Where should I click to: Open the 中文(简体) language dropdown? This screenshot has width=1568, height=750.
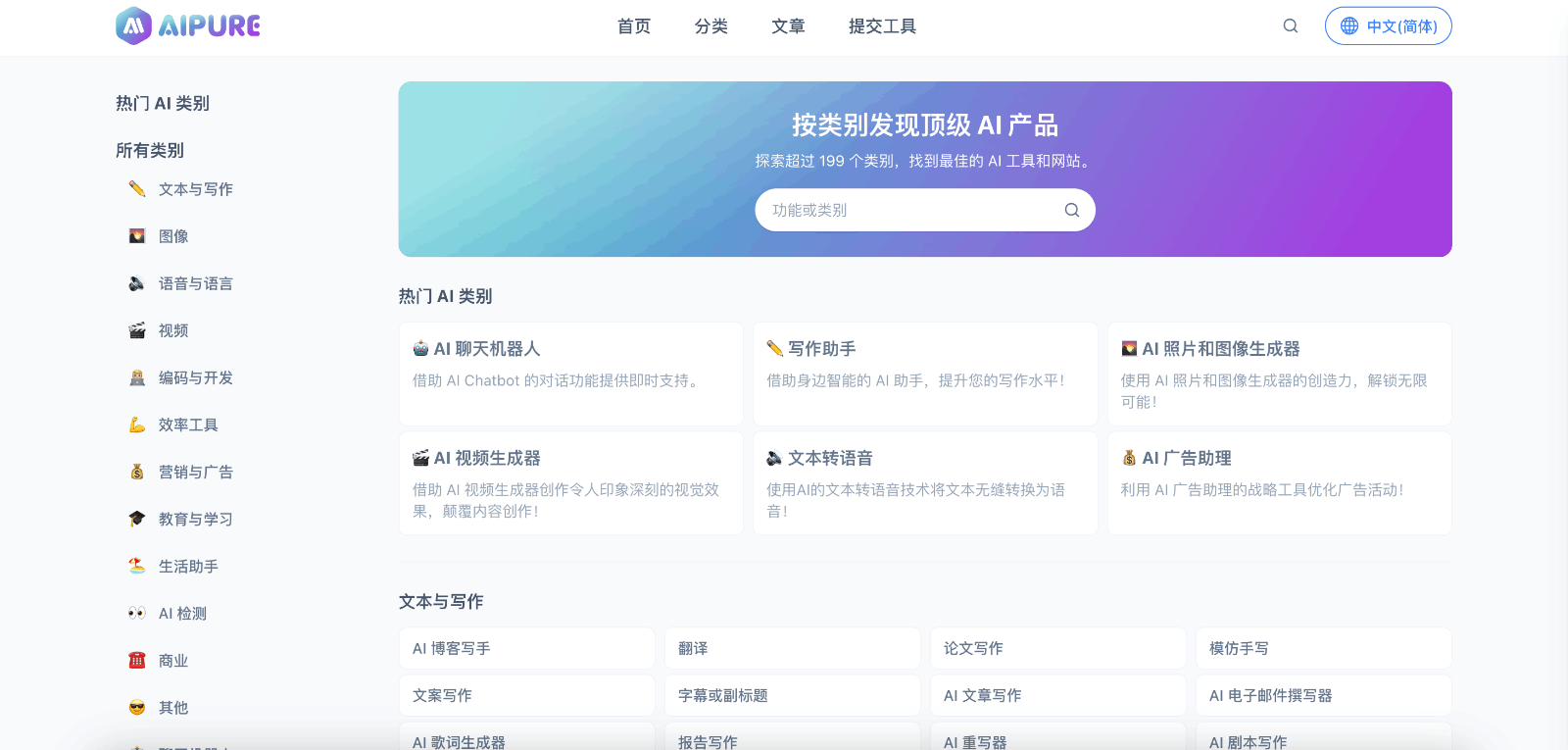pos(1388,26)
